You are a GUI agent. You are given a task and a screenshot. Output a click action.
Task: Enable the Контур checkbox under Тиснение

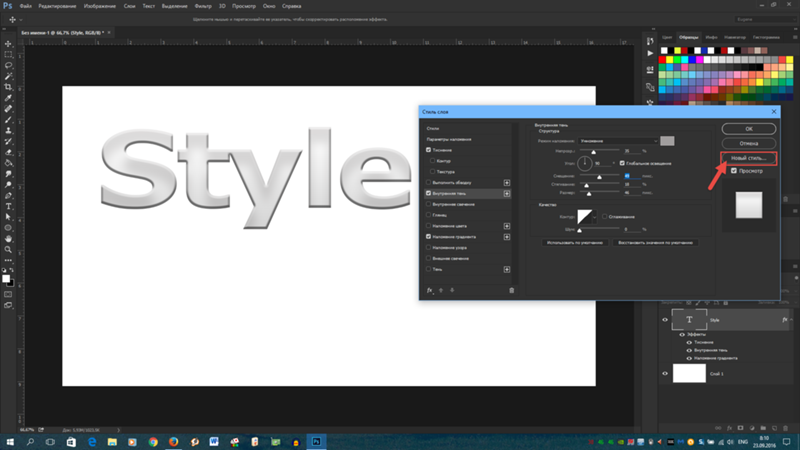[x=432, y=160]
